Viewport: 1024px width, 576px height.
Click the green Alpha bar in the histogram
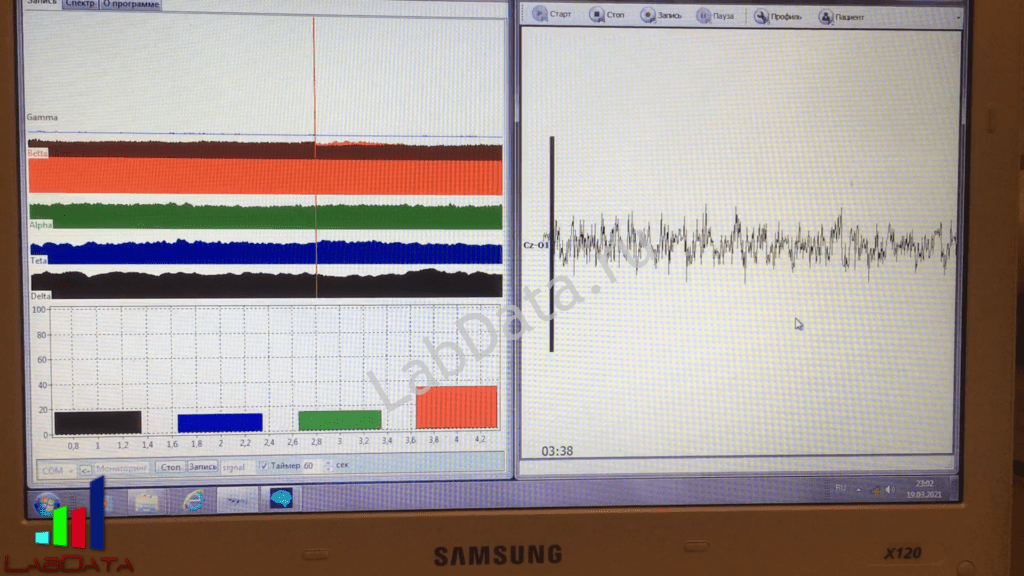(340, 420)
